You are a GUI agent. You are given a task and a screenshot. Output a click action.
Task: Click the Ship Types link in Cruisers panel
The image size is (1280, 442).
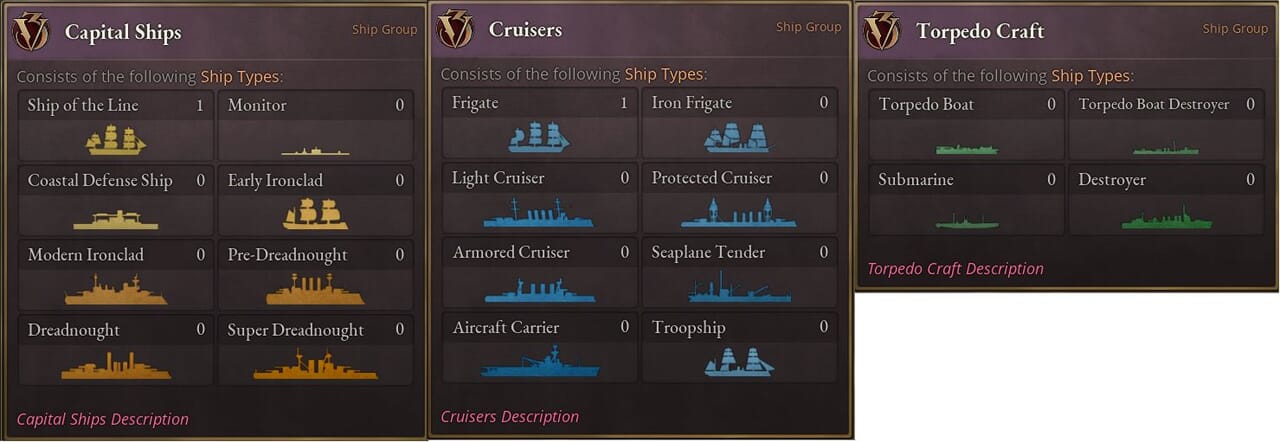[664, 74]
